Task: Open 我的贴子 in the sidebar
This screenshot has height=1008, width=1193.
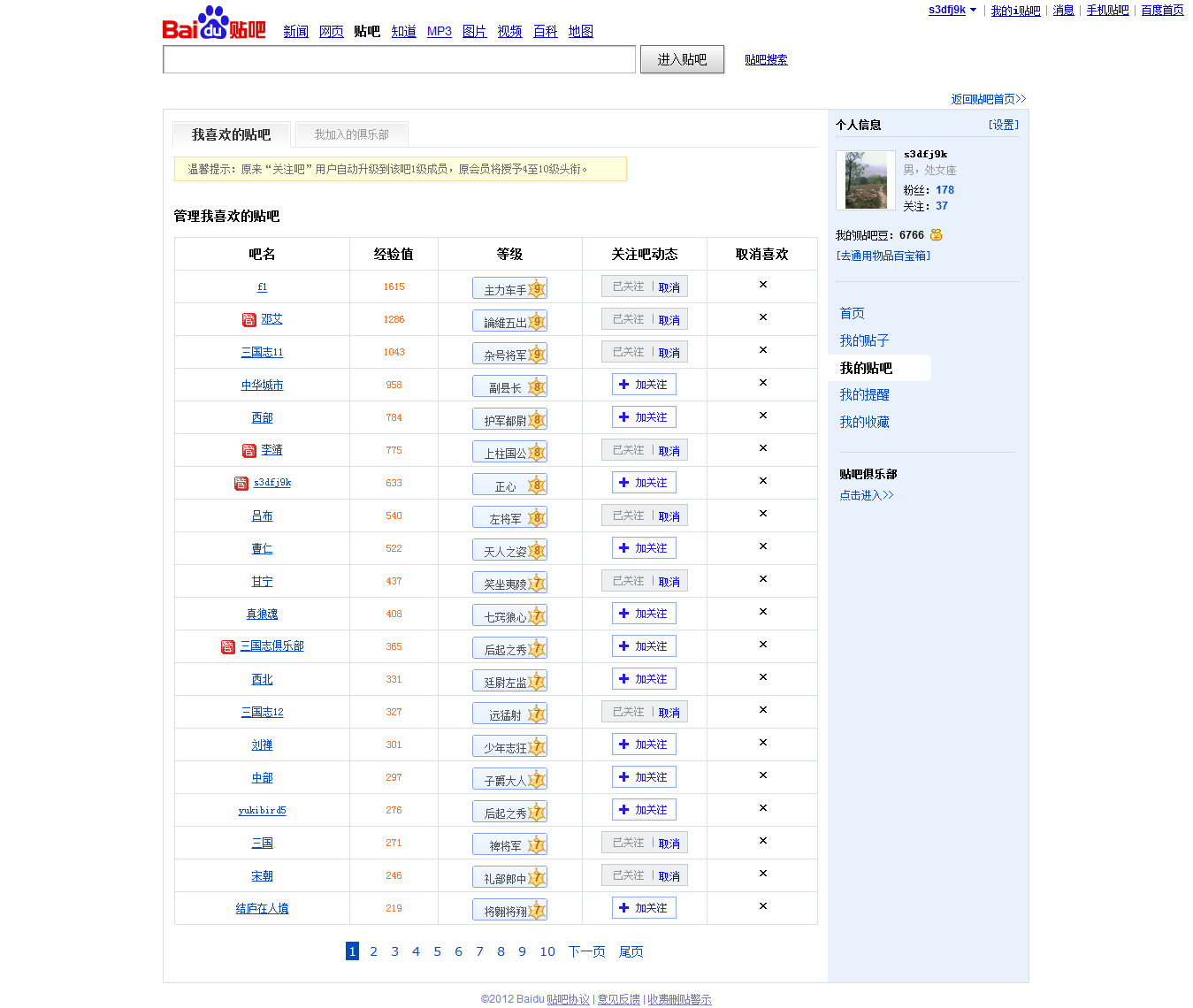Action: coord(865,340)
